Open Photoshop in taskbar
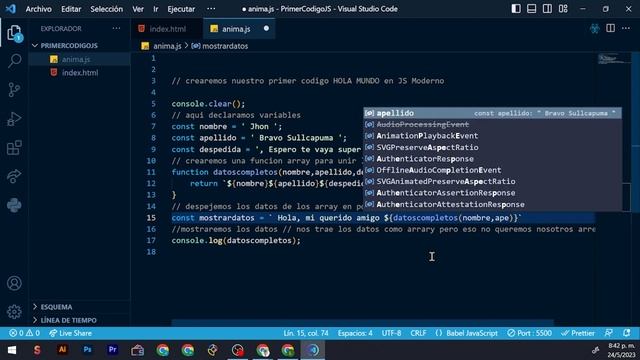Image resolution: width=640 pixels, height=360 pixels. pos(87,350)
